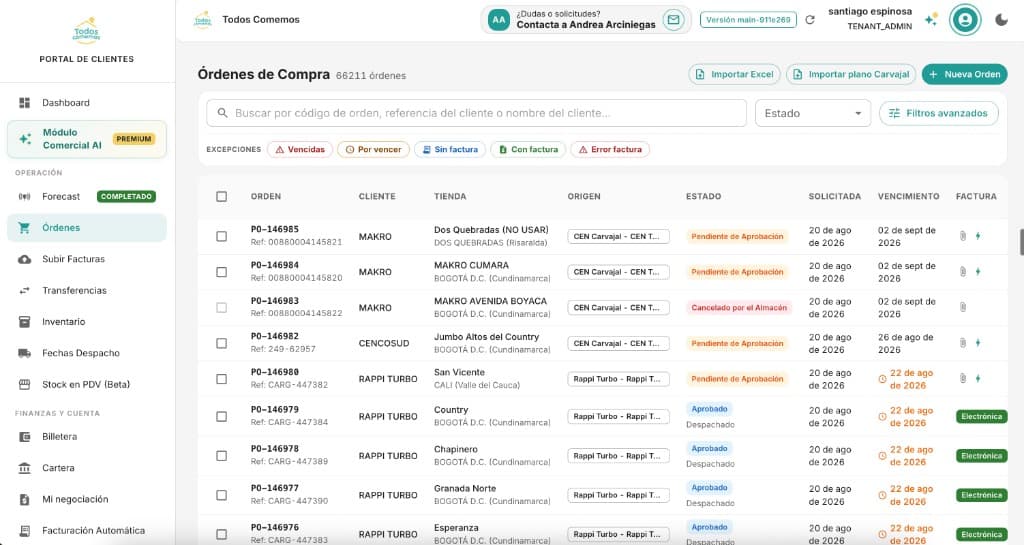The height and width of the screenshot is (545, 1024).
Task: Focus the order search field
Action: [477, 113]
